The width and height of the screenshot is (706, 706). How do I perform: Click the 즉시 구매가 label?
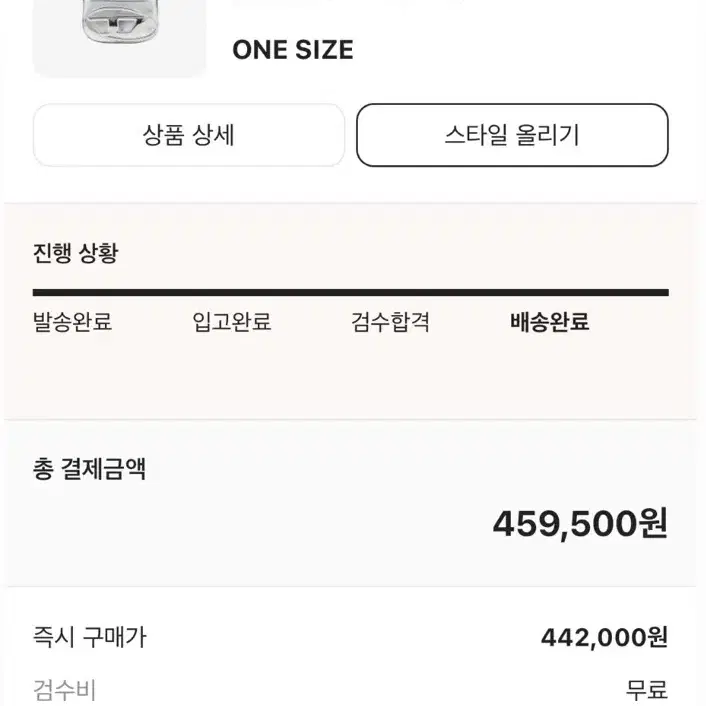[x=90, y=637]
